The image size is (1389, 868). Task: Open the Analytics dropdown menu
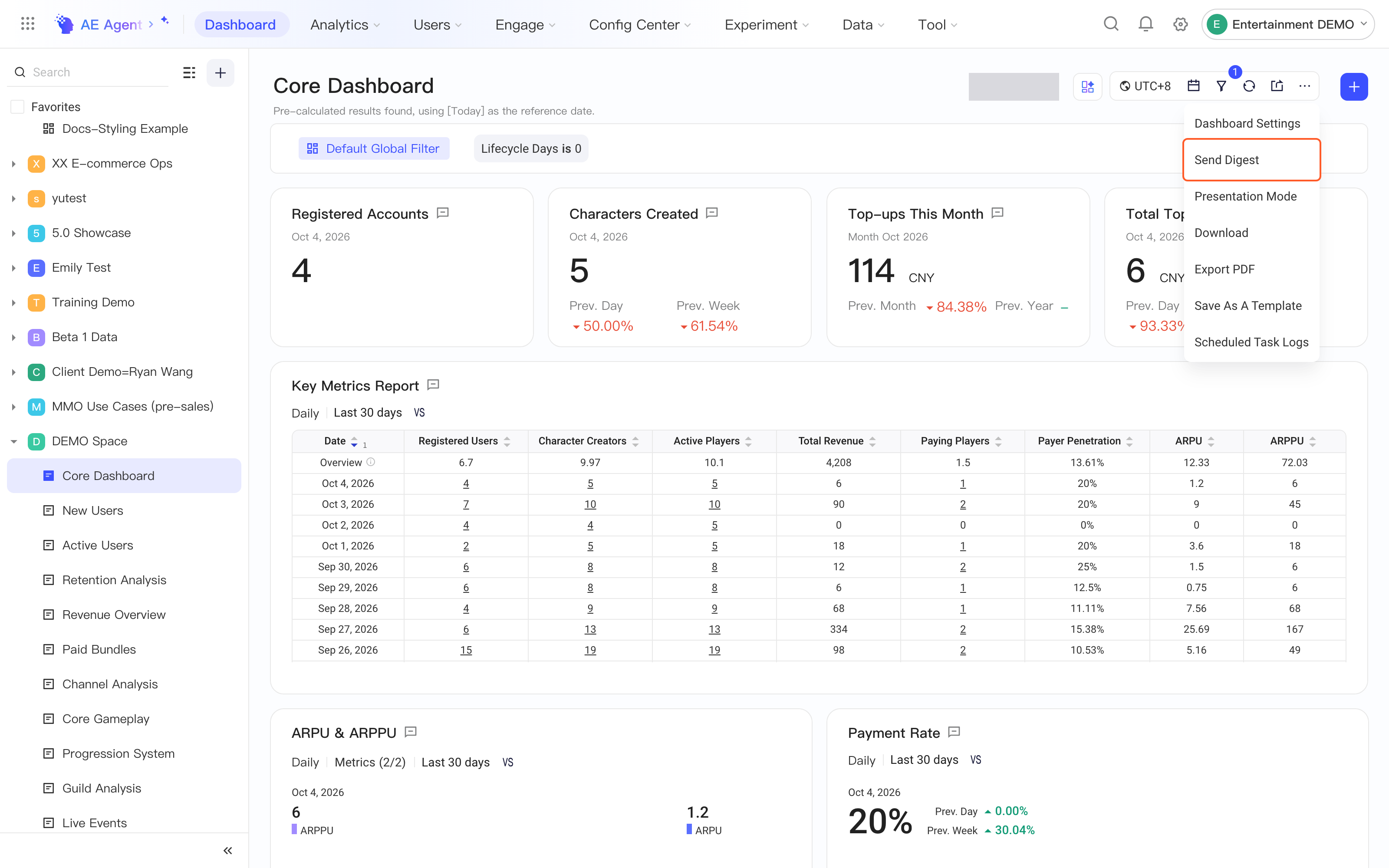(x=345, y=25)
